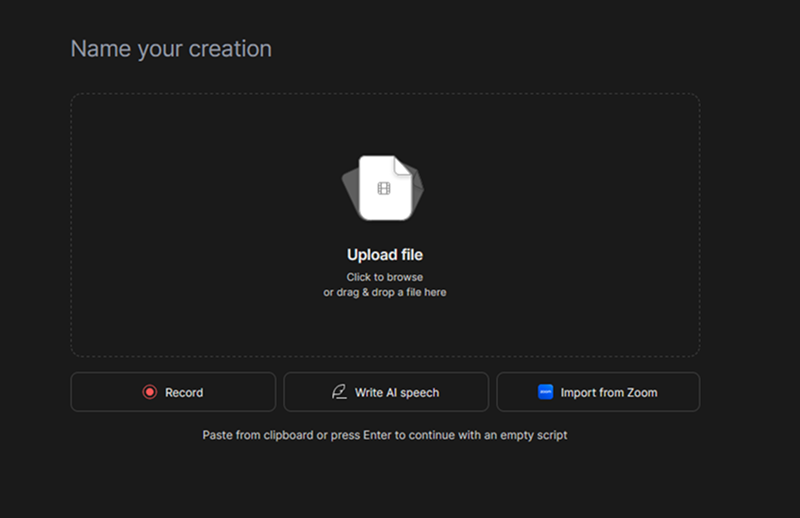The width and height of the screenshot is (800, 518).
Task: Click the quill pen AI speech icon
Action: [x=339, y=392]
